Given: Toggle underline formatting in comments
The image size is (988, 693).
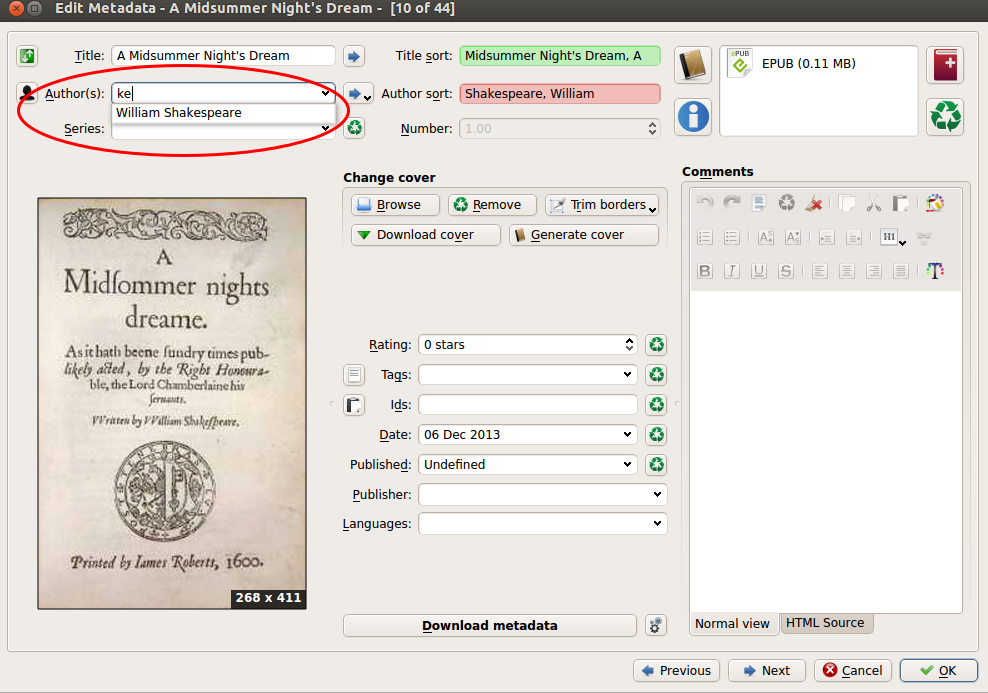Looking at the screenshot, I should (x=759, y=271).
